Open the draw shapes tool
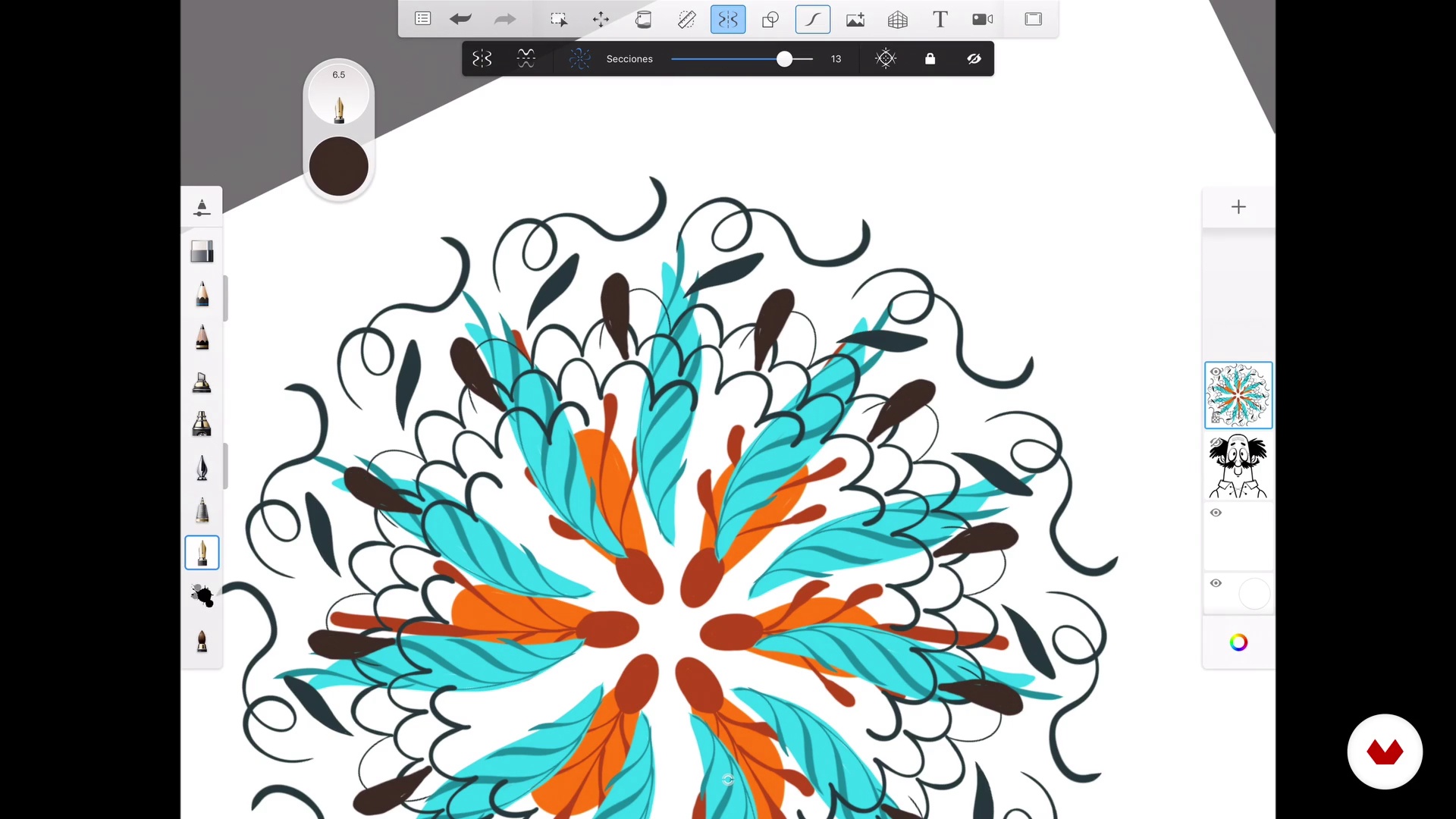This screenshot has width=1456, height=819. tap(770, 19)
